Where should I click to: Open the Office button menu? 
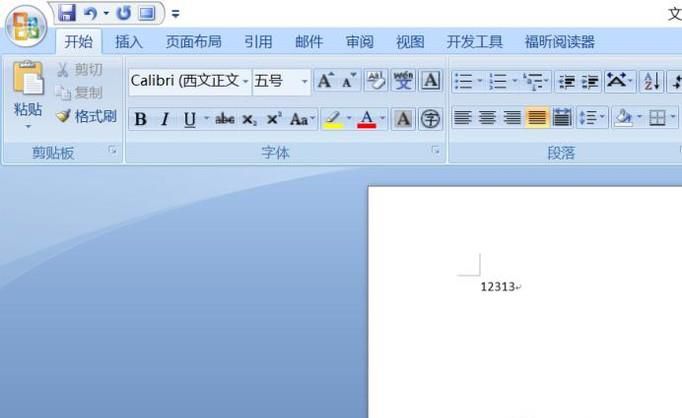(26, 27)
